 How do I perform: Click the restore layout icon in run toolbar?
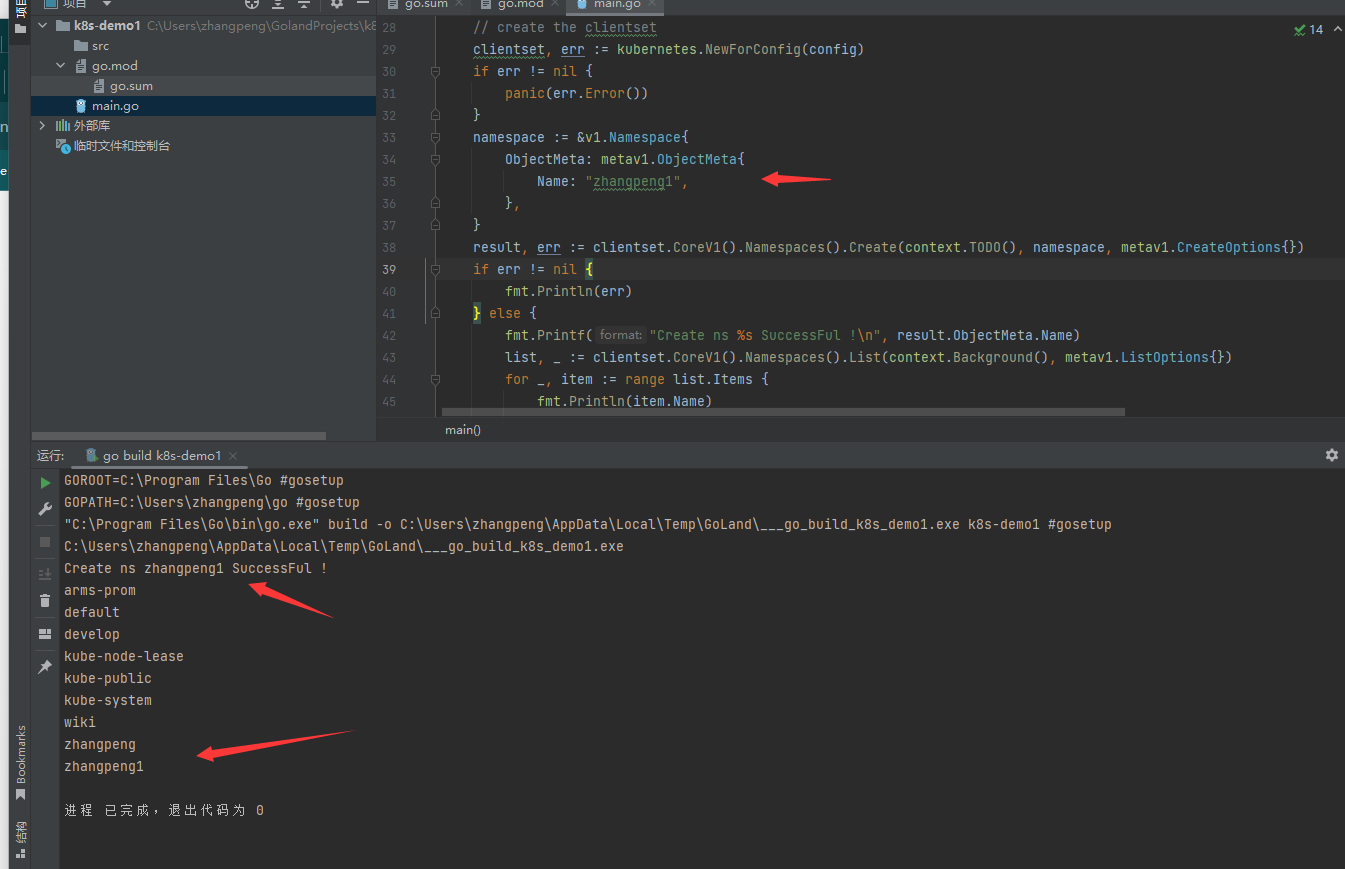(45, 634)
